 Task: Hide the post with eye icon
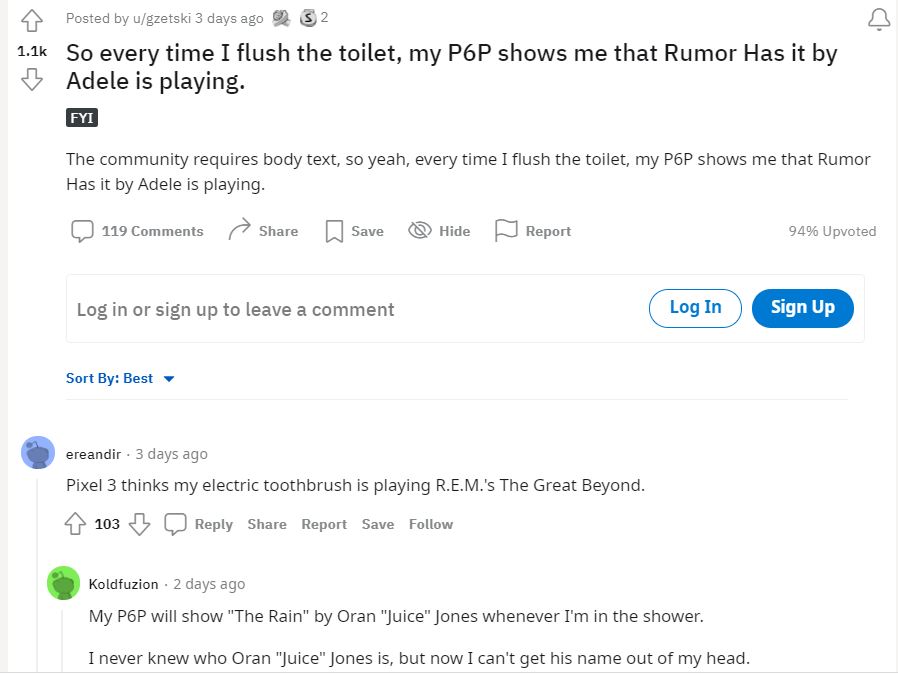[420, 231]
